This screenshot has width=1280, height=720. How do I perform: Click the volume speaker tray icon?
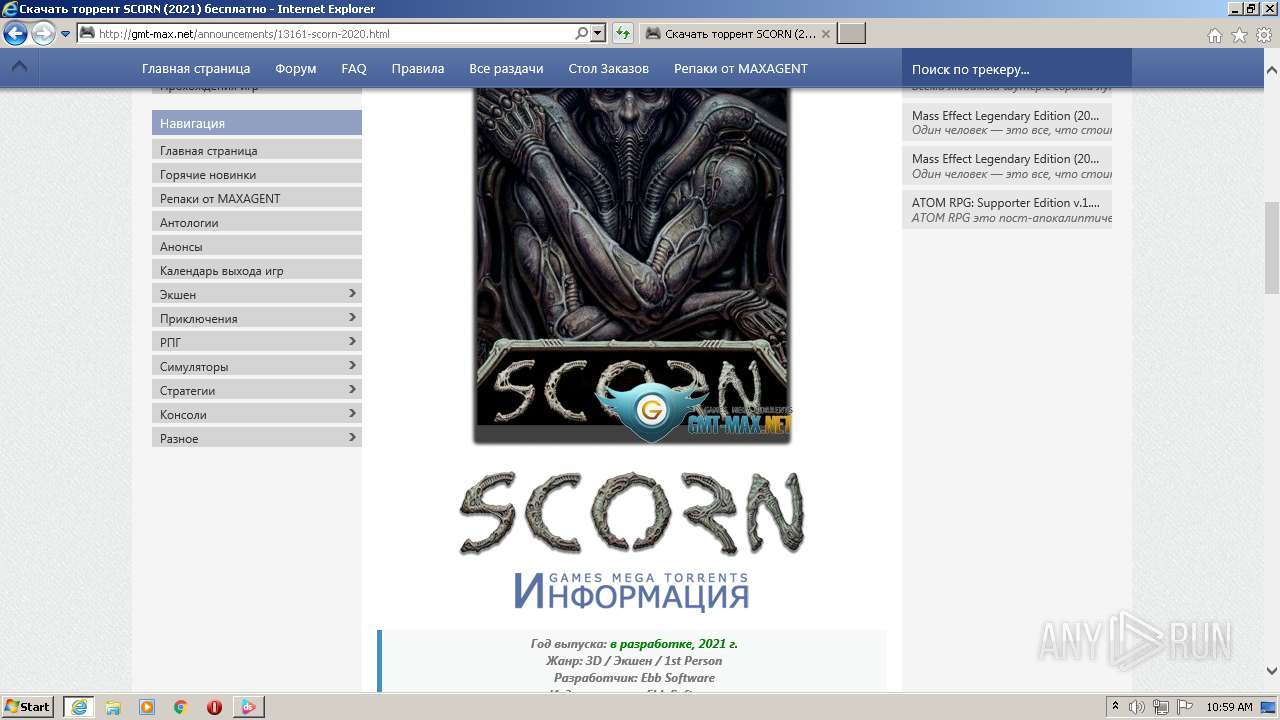1138,707
